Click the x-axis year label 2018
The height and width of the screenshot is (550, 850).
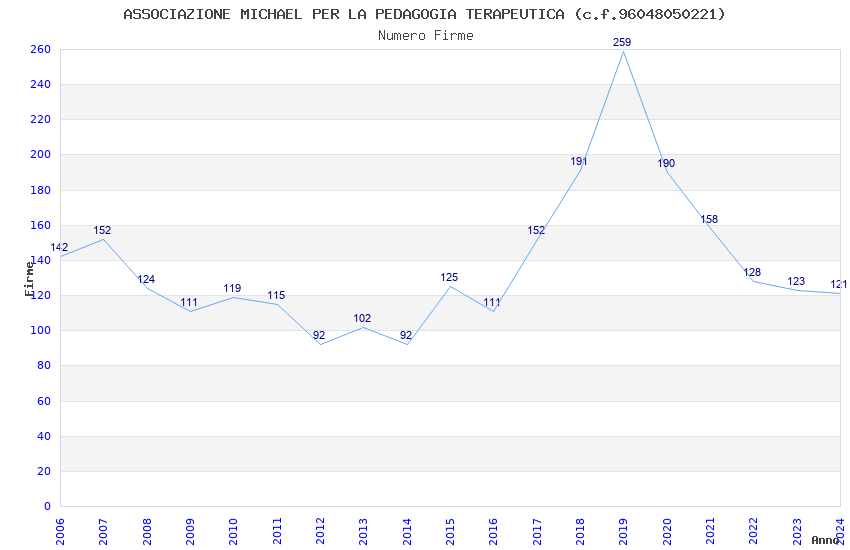coord(580,532)
